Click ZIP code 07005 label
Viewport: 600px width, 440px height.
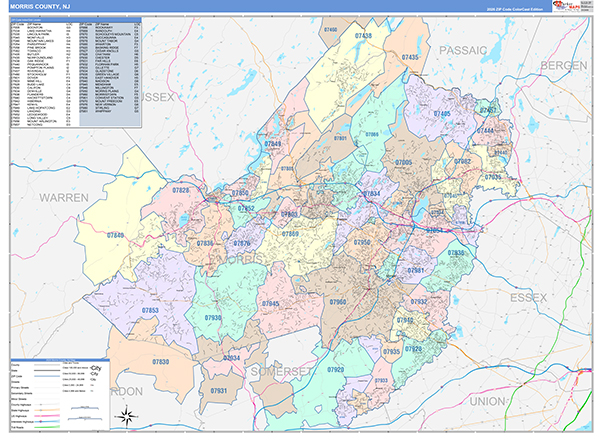pos(404,163)
